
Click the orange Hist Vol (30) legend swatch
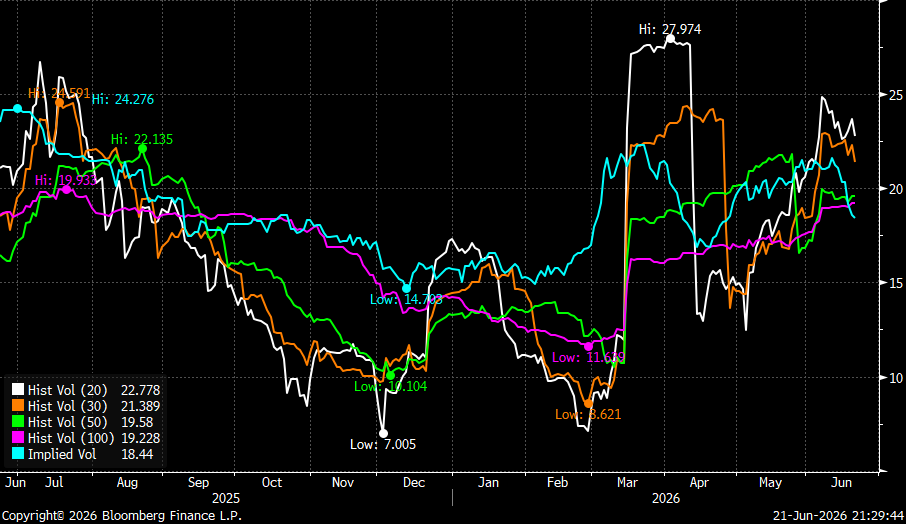[x=18, y=406]
